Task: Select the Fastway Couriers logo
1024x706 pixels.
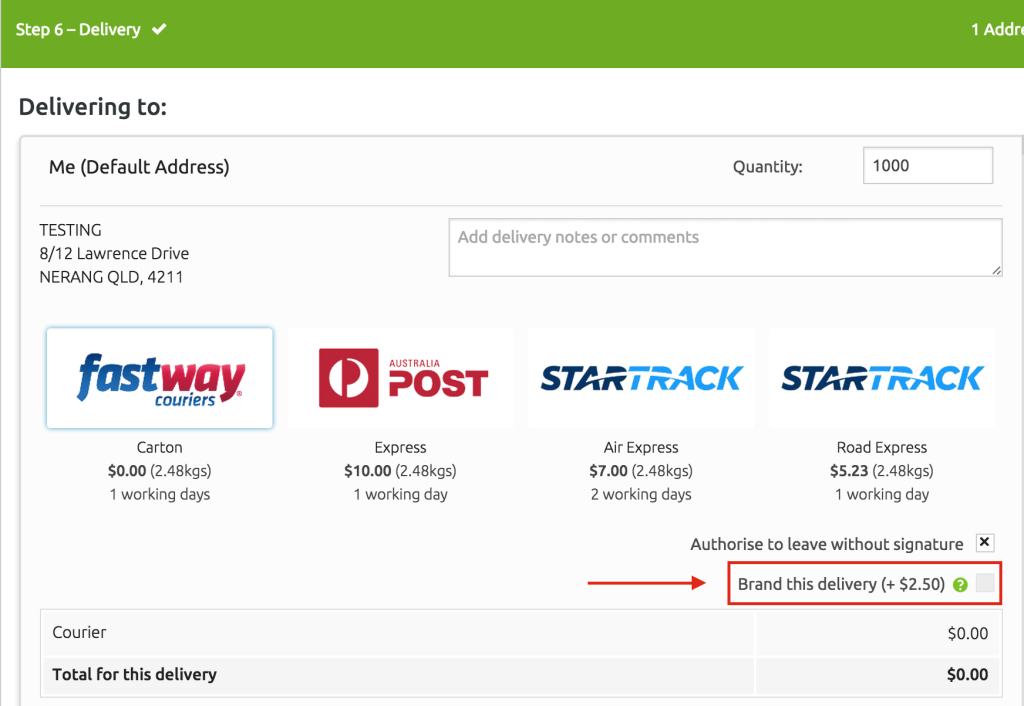Action: coord(160,378)
